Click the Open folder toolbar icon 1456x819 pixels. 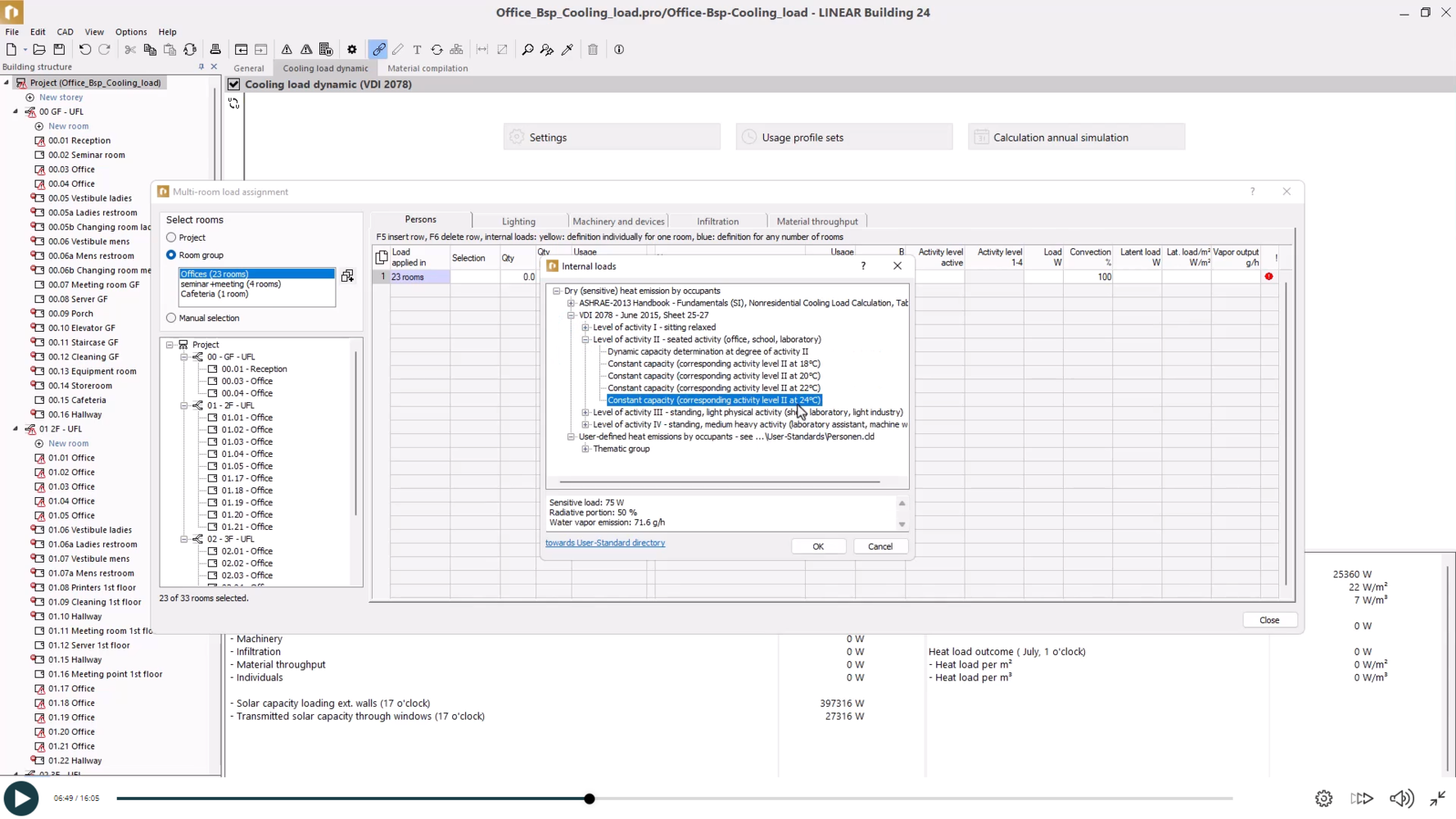pyautogui.click(x=39, y=50)
